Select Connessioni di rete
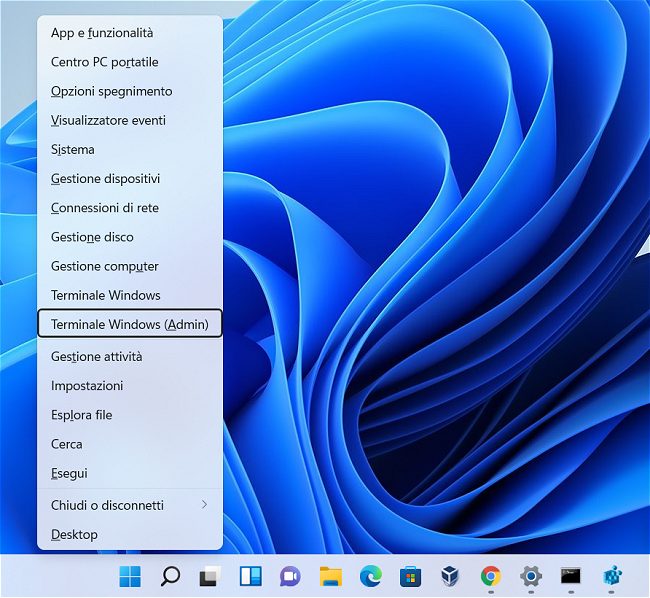This screenshot has width=650, height=598. tap(130, 208)
